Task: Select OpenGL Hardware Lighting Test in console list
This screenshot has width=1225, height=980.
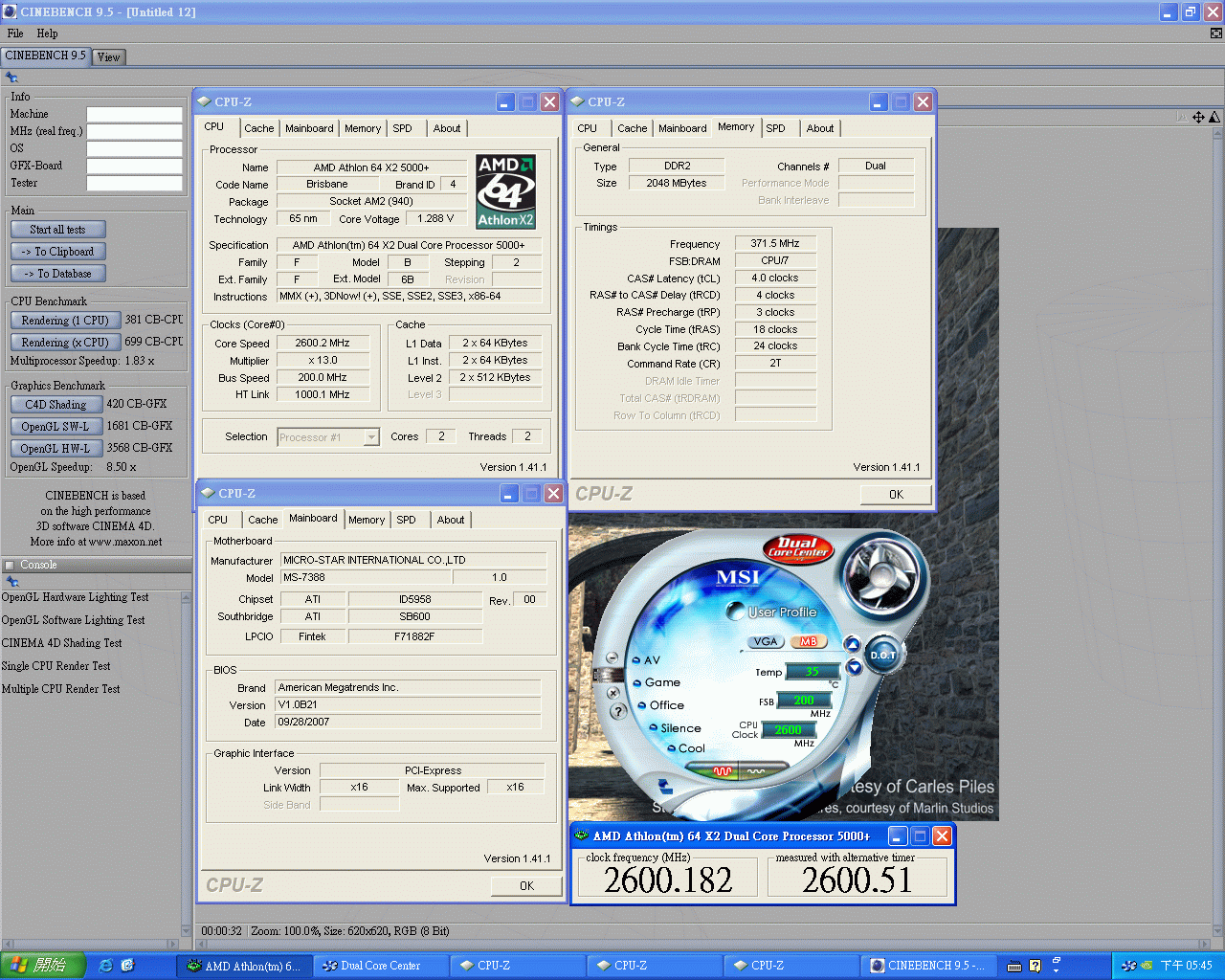Action: [76, 597]
